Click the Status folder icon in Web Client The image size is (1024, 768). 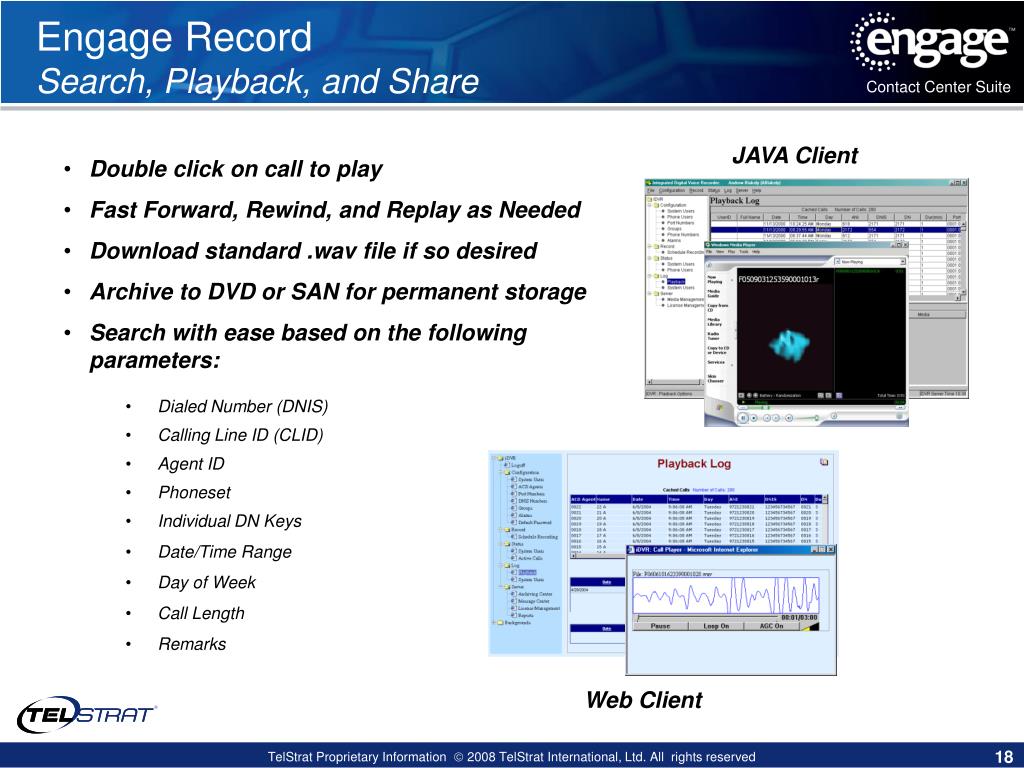[507, 544]
